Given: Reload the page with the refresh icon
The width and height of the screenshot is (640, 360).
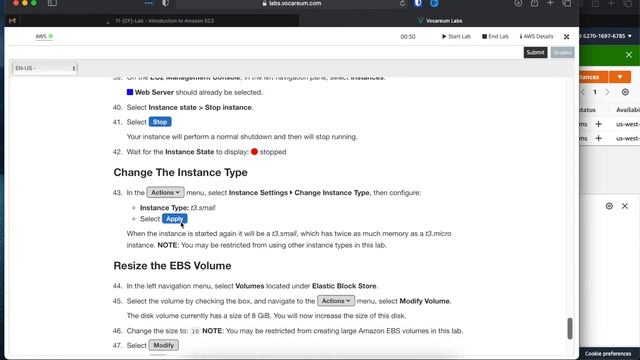Looking at the screenshot, I should [x=402, y=3].
